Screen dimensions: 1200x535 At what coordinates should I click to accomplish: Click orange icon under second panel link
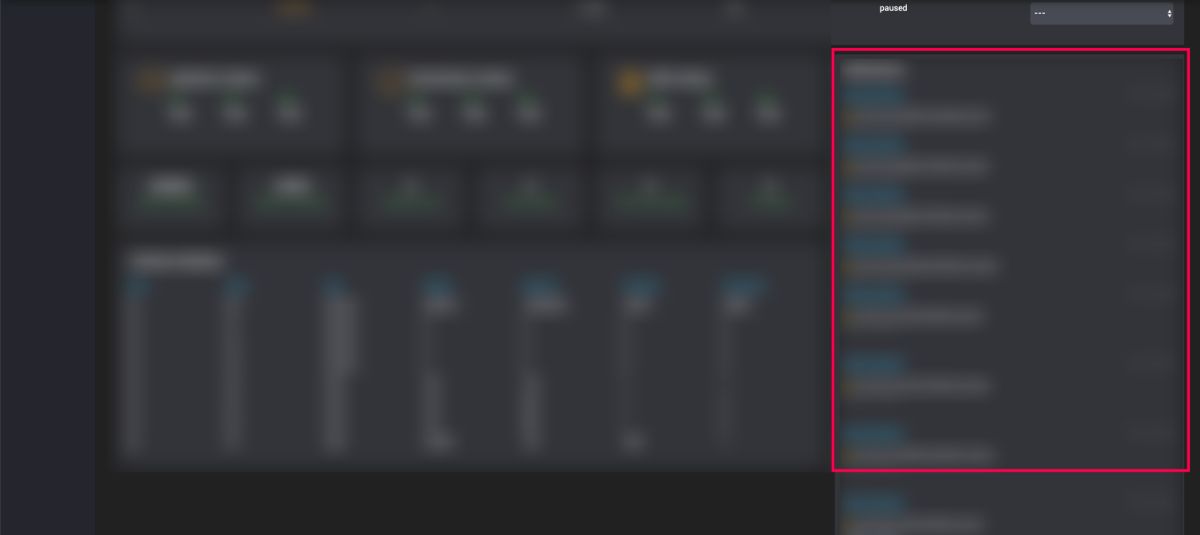849,166
